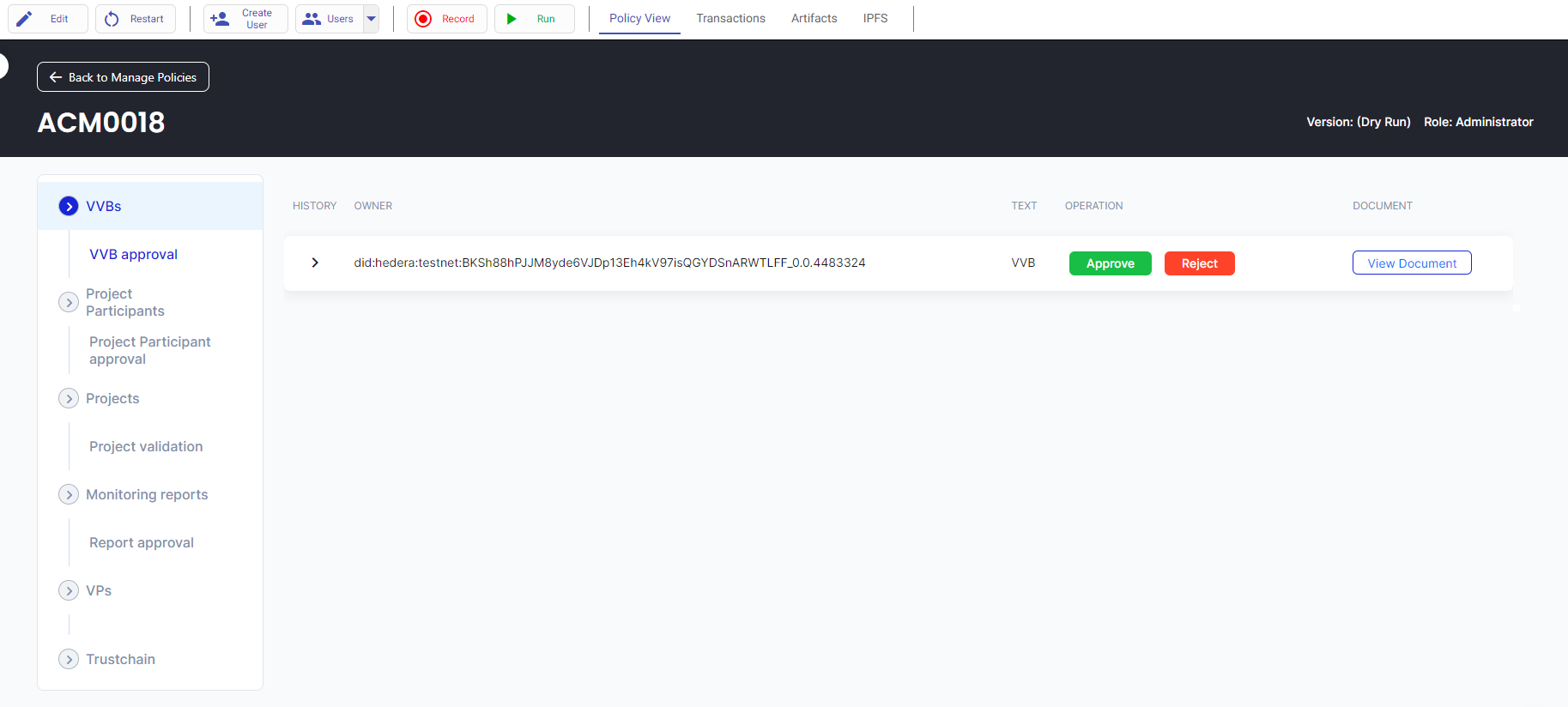1568x707 pixels.
Task: Reject the VVB request
Action: click(x=1199, y=263)
